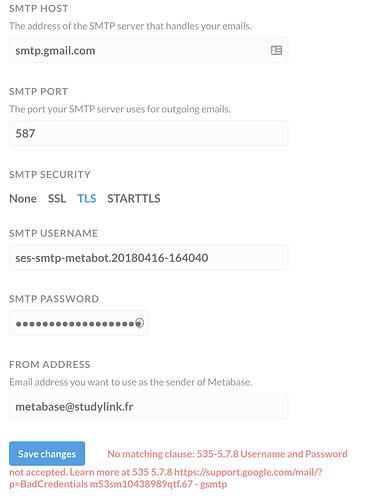Click the SMTP PORT heading
The width and height of the screenshot is (368, 500).
39,91
